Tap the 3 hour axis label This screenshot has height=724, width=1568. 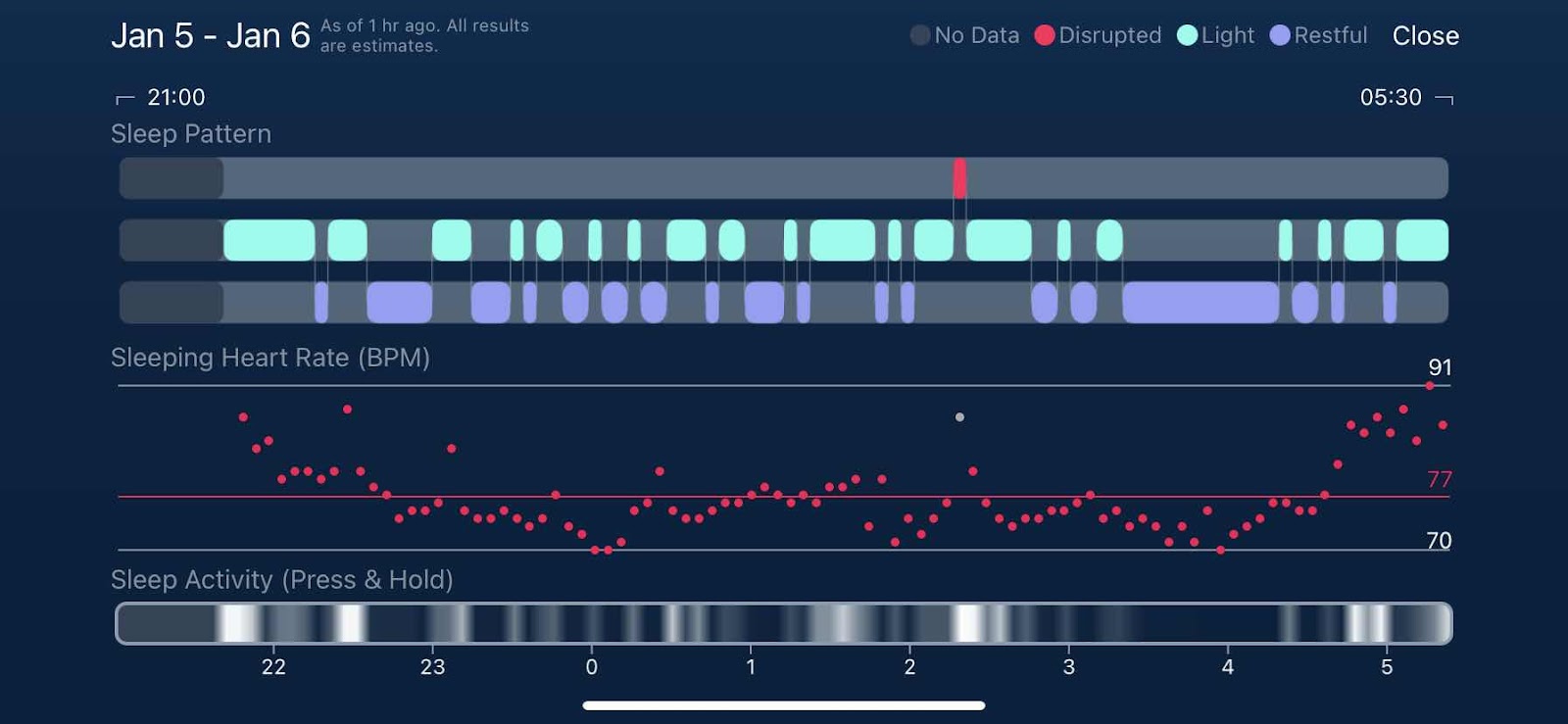(x=1068, y=667)
